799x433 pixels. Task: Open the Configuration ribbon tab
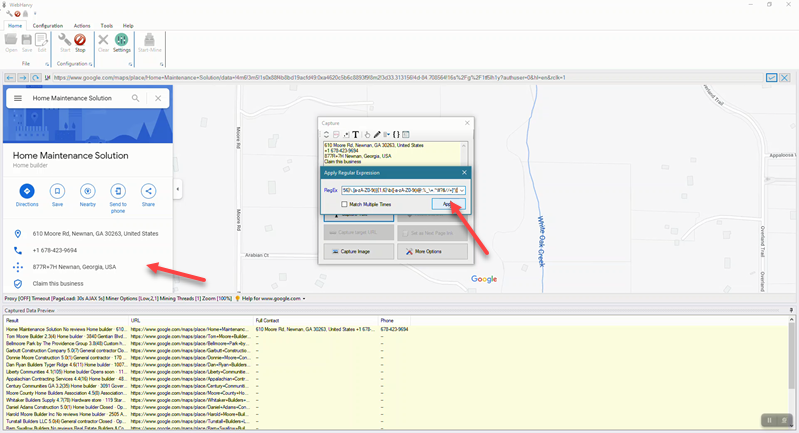click(x=47, y=25)
